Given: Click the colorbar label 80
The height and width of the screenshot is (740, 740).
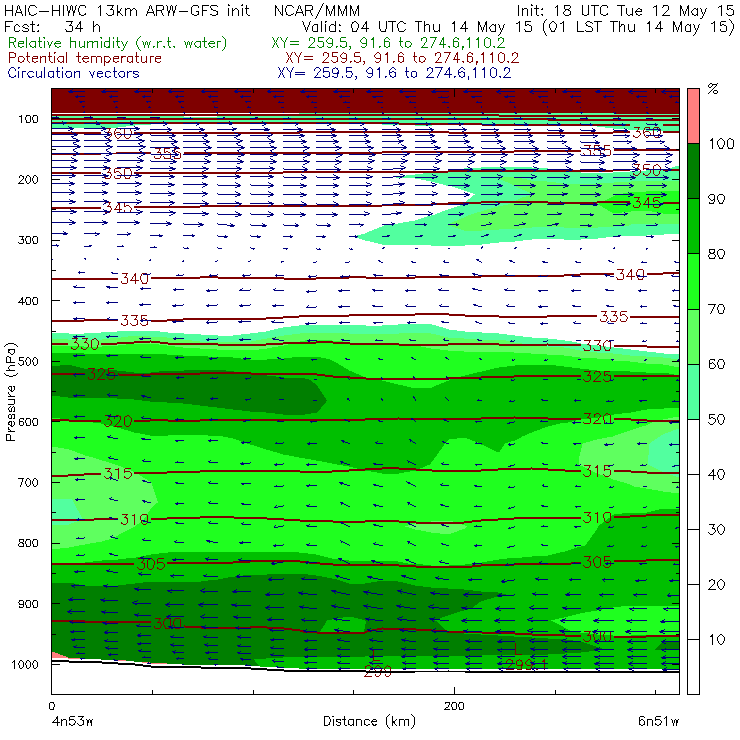Looking at the screenshot, I should tap(716, 254).
